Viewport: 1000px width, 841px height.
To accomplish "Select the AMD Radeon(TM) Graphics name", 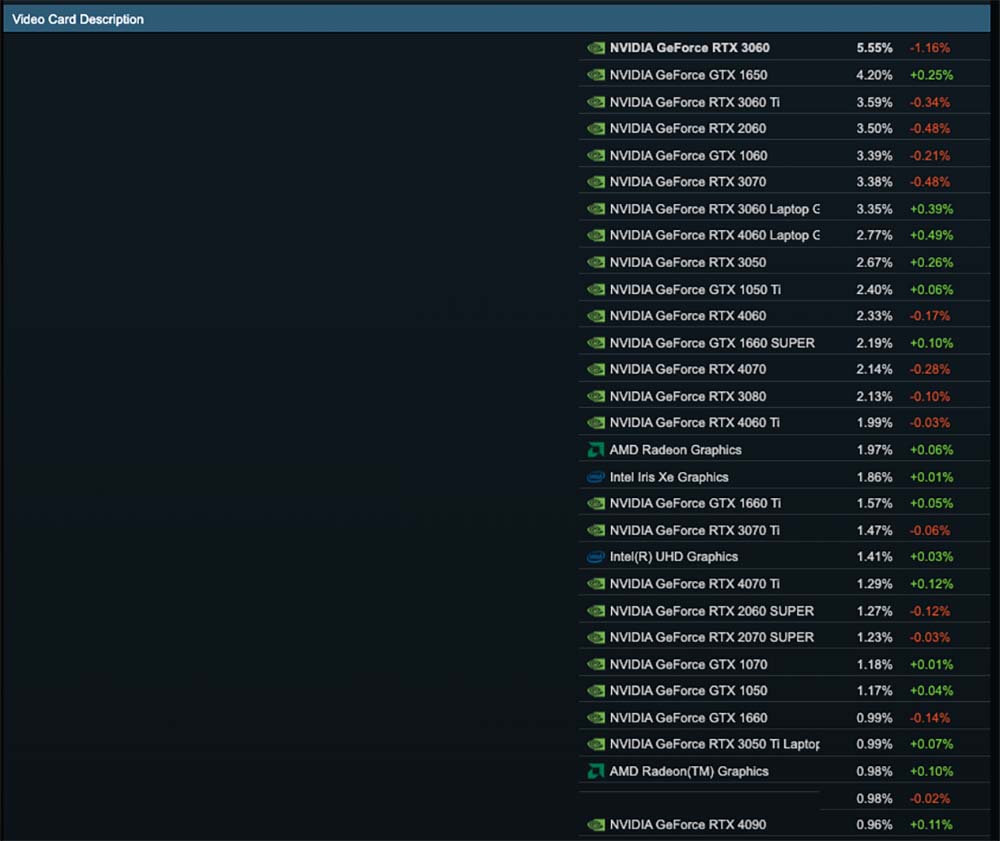I will tap(689, 772).
